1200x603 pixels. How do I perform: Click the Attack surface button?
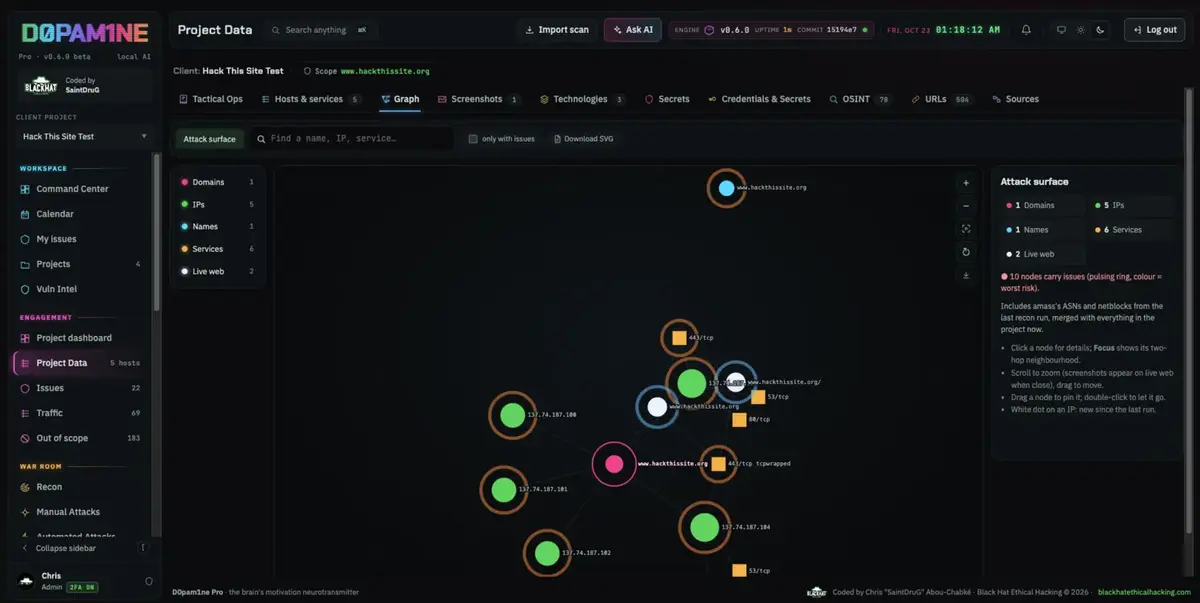pos(209,139)
